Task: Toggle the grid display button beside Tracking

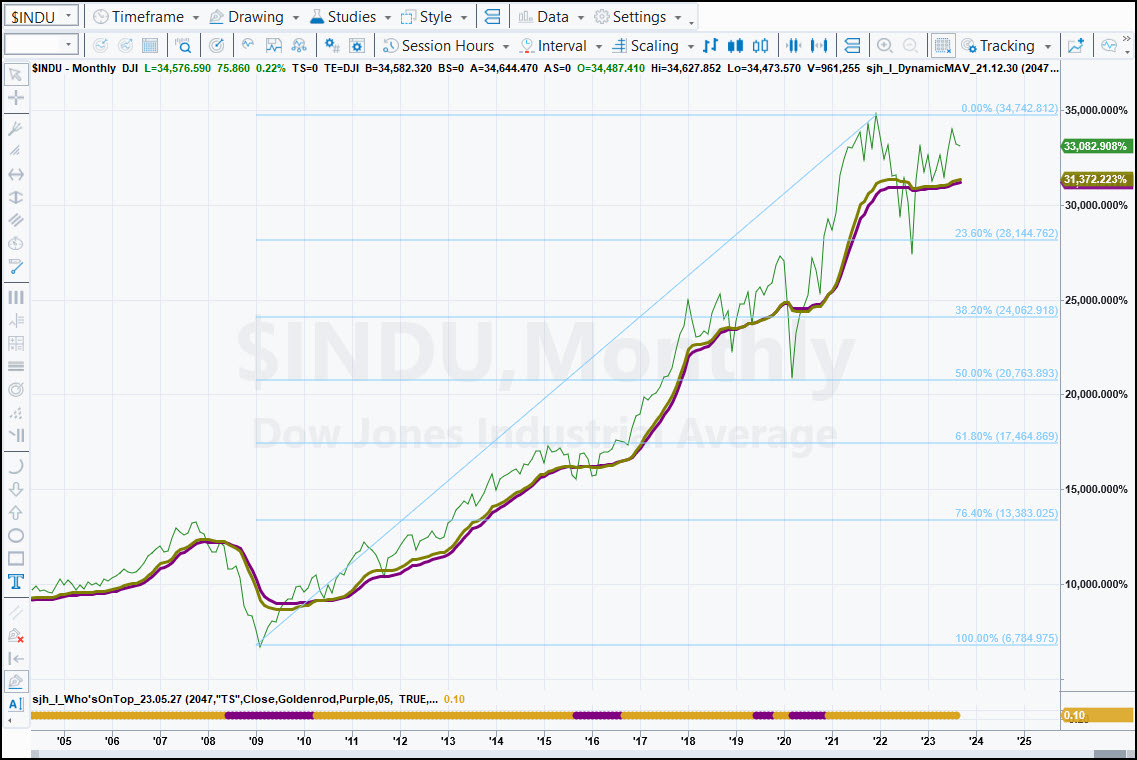Action: point(943,46)
